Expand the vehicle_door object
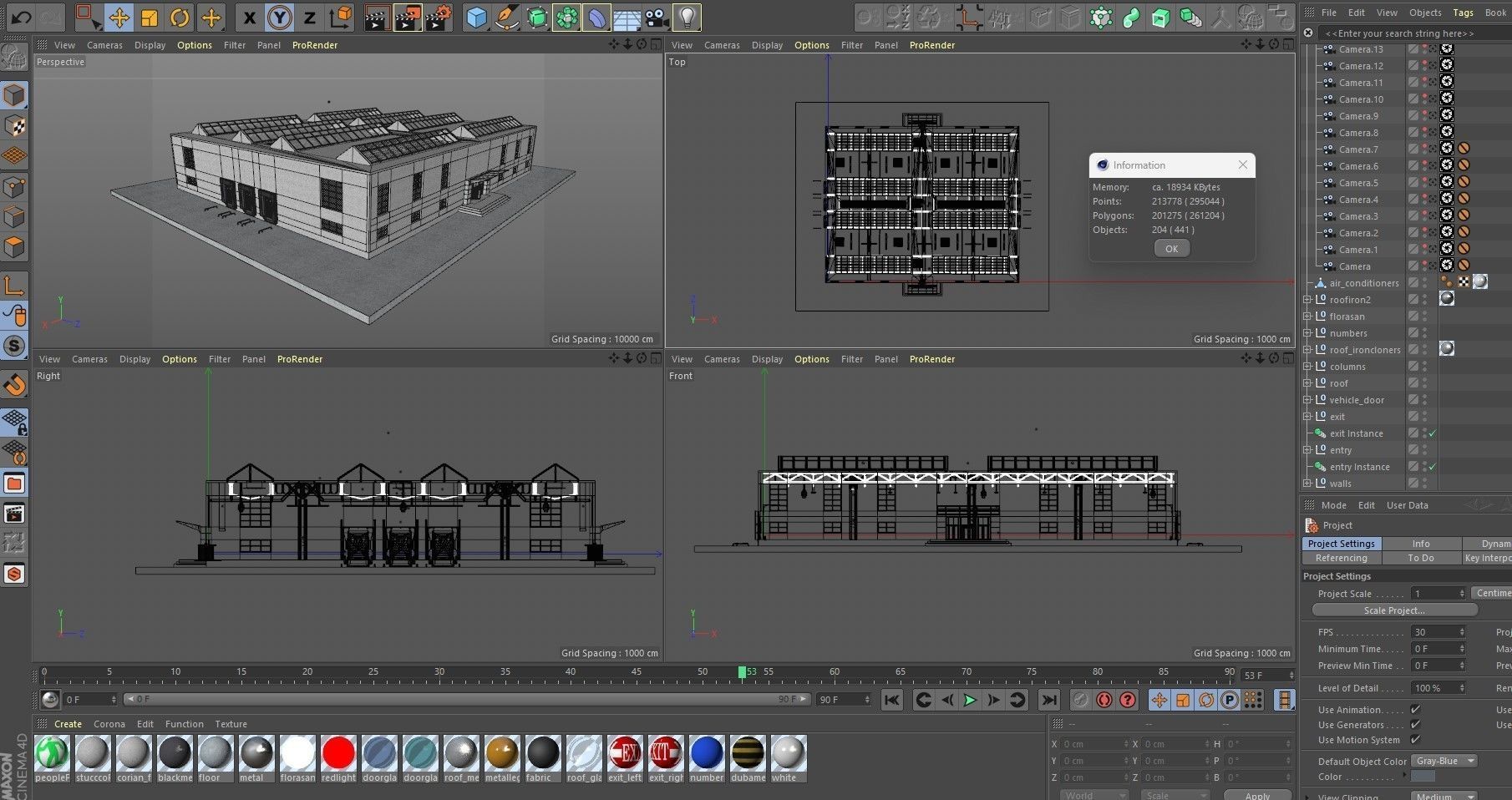 (1307, 400)
